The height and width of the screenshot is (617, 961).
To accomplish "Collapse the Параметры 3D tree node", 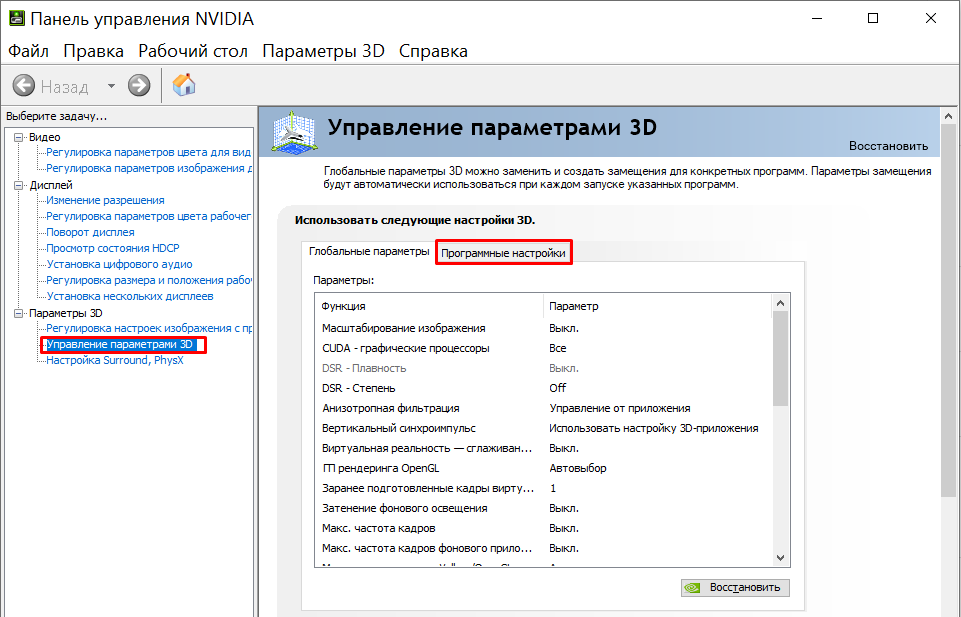I will [x=18, y=313].
